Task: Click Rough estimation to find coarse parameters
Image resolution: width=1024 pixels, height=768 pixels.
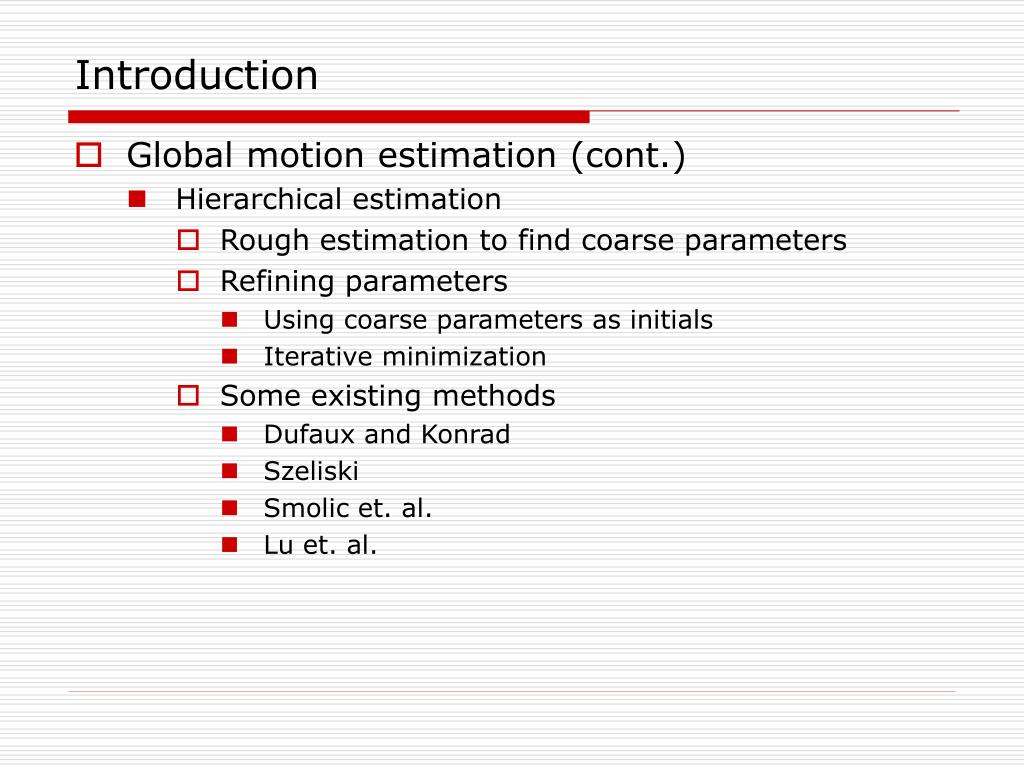Action: coord(534,240)
